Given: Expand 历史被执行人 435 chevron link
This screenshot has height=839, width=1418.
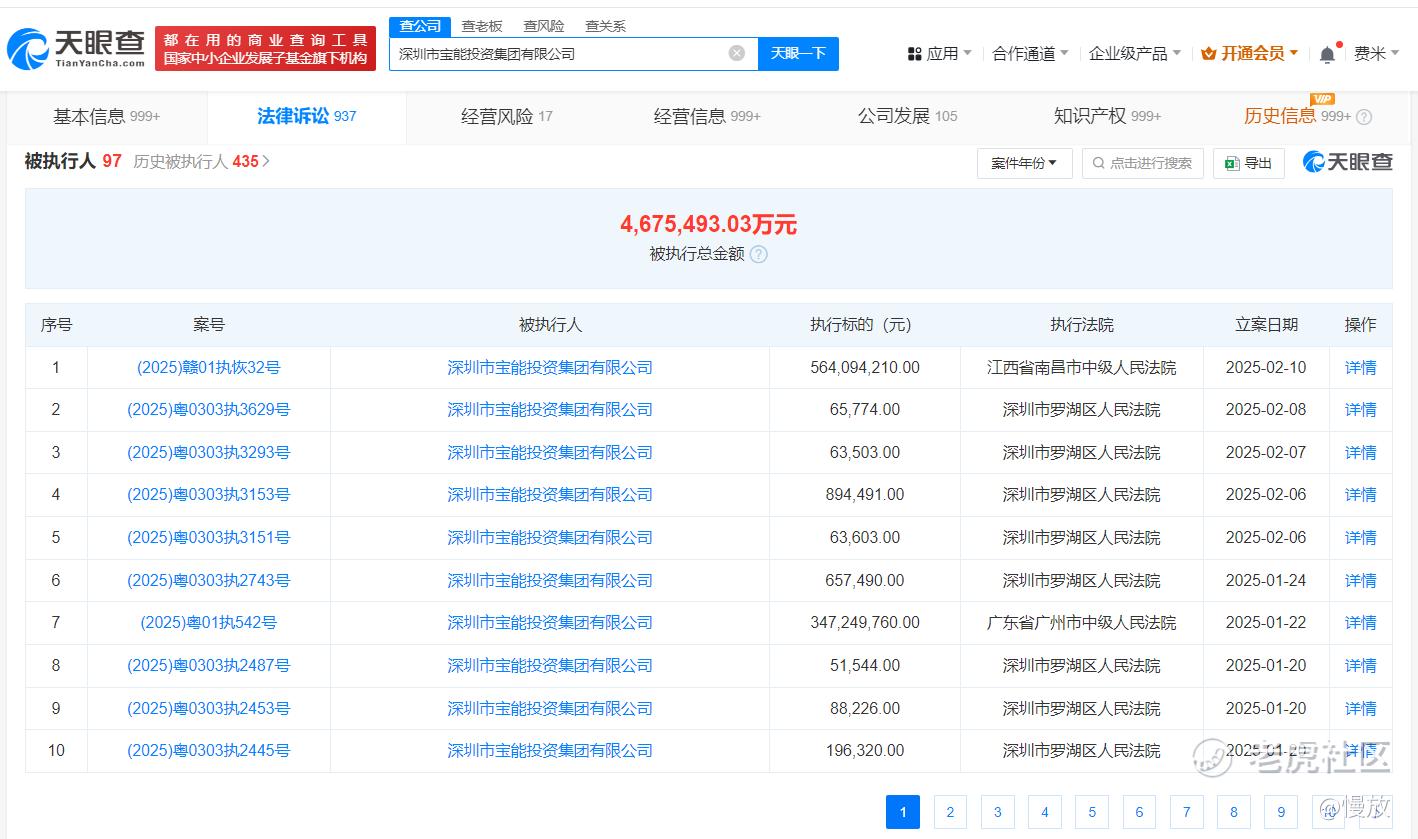Looking at the screenshot, I should click(201, 161).
